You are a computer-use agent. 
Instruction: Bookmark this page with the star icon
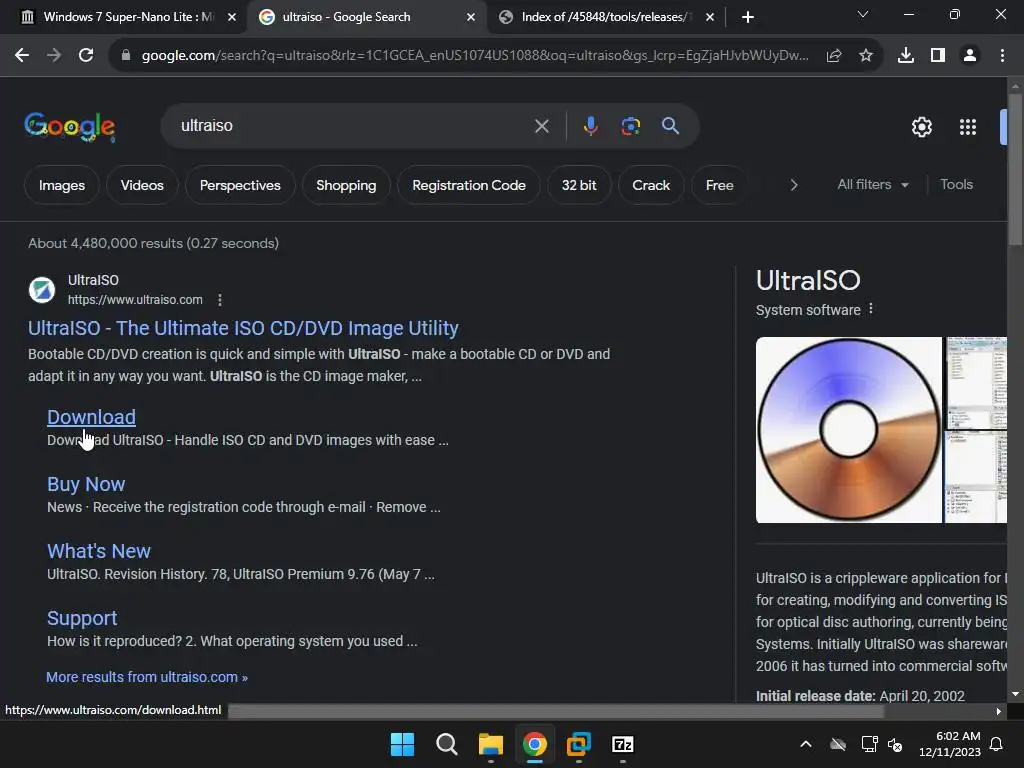[x=866, y=56]
